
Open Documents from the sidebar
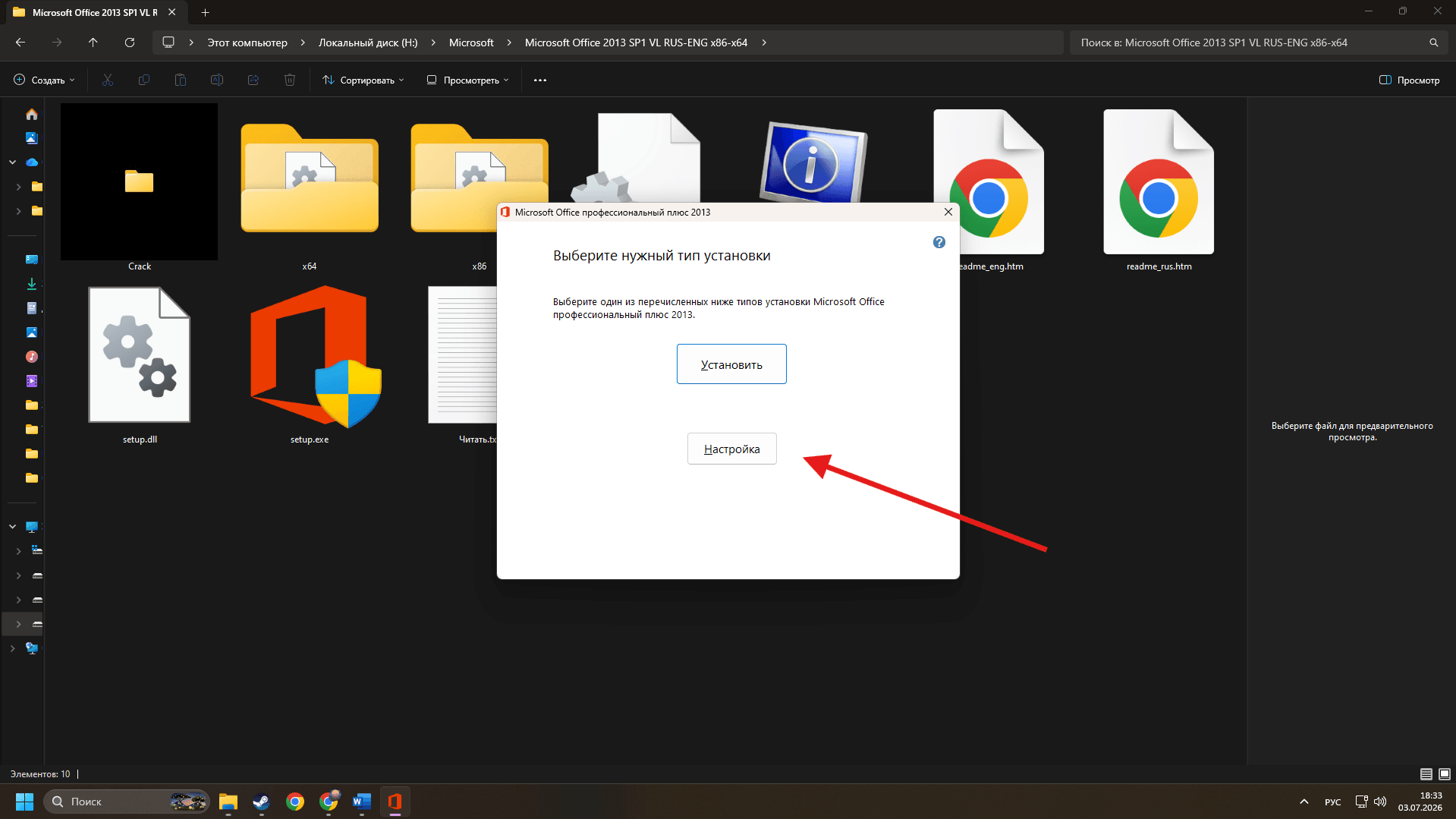click(x=32, y=308)
